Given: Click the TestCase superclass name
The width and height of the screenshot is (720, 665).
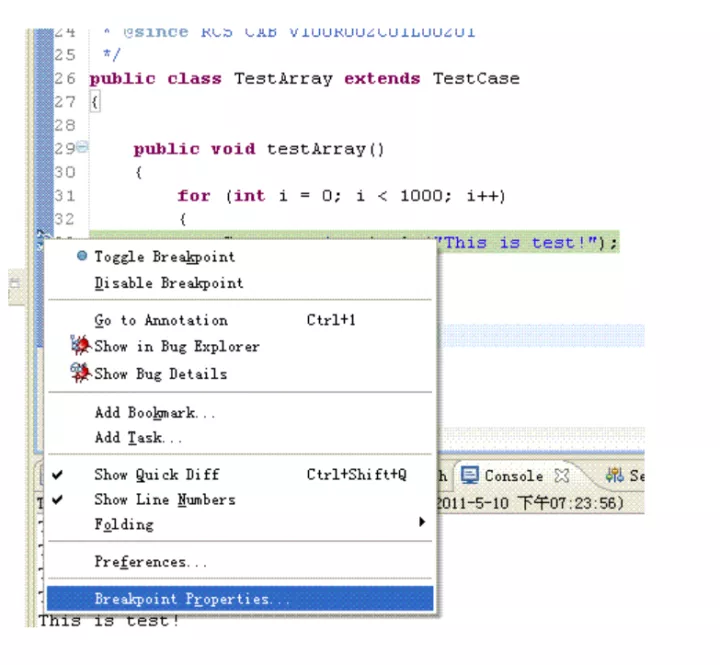Looking at the screenshot, I should tap(476, 79).
